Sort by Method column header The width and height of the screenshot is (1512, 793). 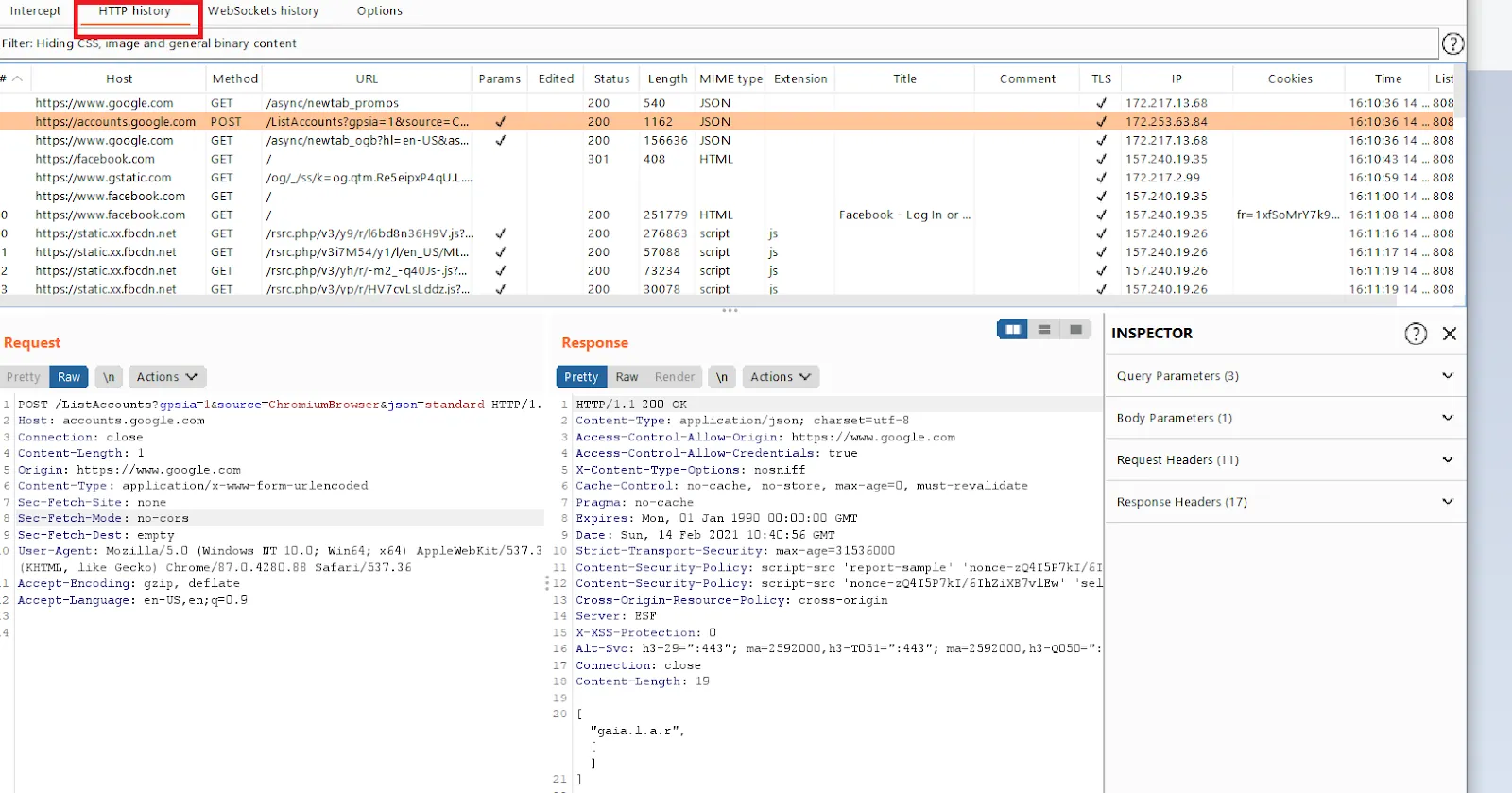(x=235, y=78)
